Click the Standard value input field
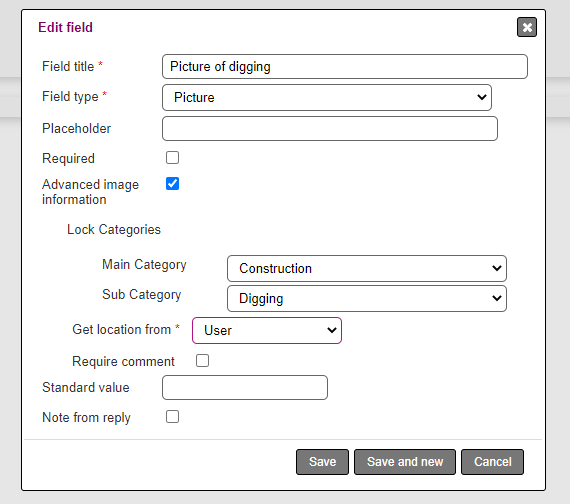 tap(245, 388)
